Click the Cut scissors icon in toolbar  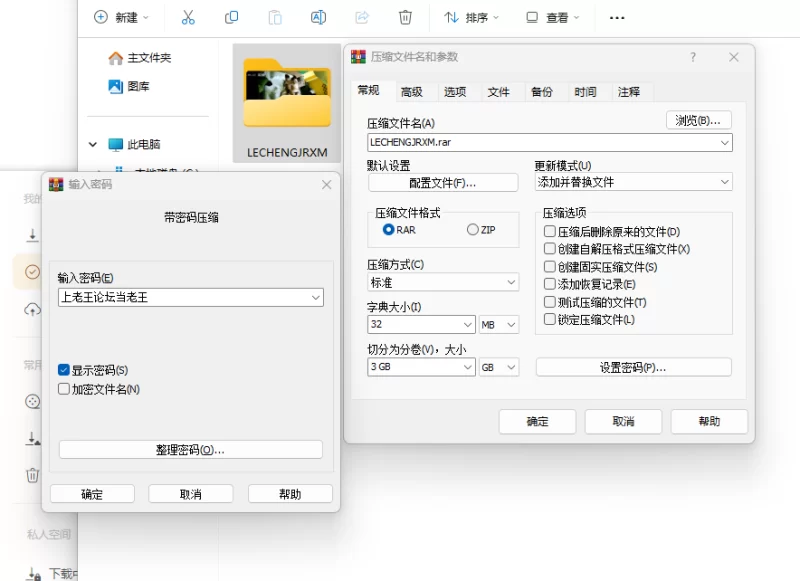[x=188, y=17]
